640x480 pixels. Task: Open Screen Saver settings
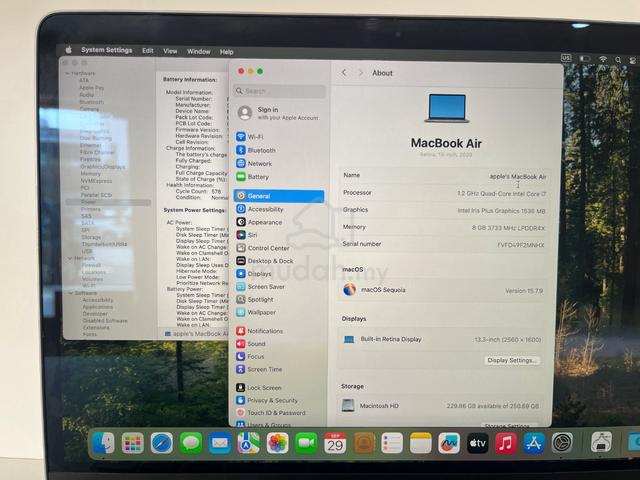click(260, 287)
